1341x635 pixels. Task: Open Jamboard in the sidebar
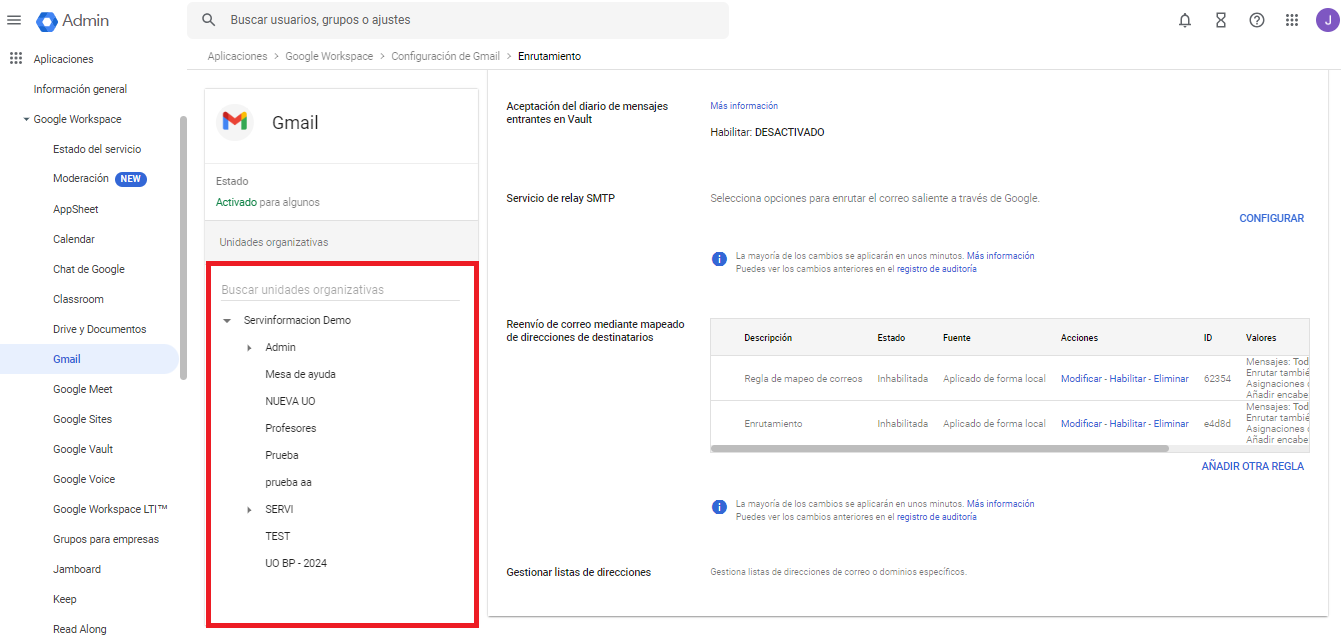click(x=77, y=569)
